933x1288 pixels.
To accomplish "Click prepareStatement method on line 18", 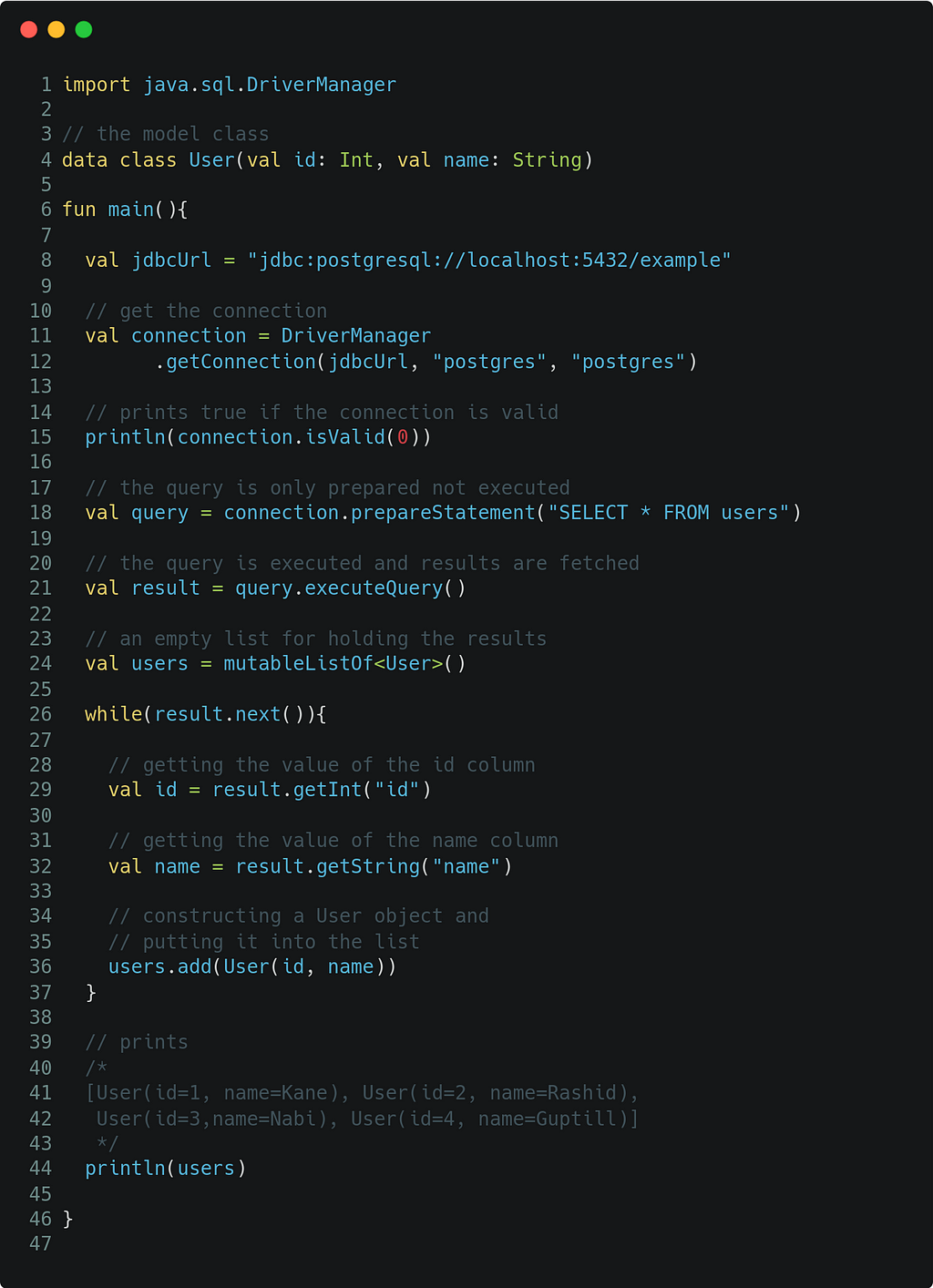I will point(443,513).
